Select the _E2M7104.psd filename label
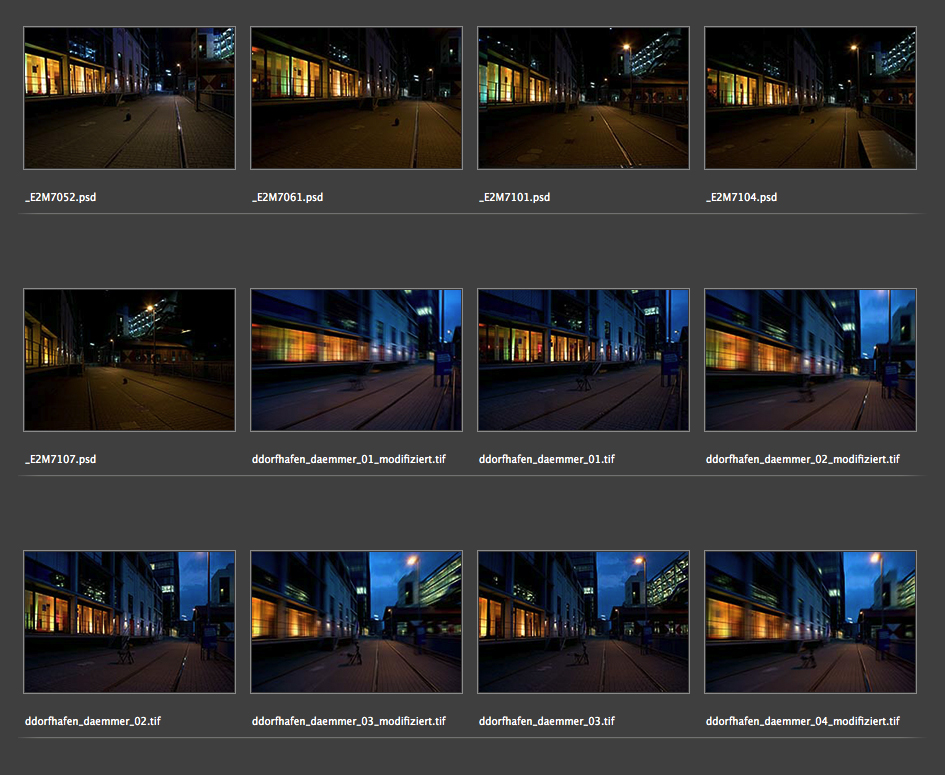This screenshot has height=775, width=945. 741,197
